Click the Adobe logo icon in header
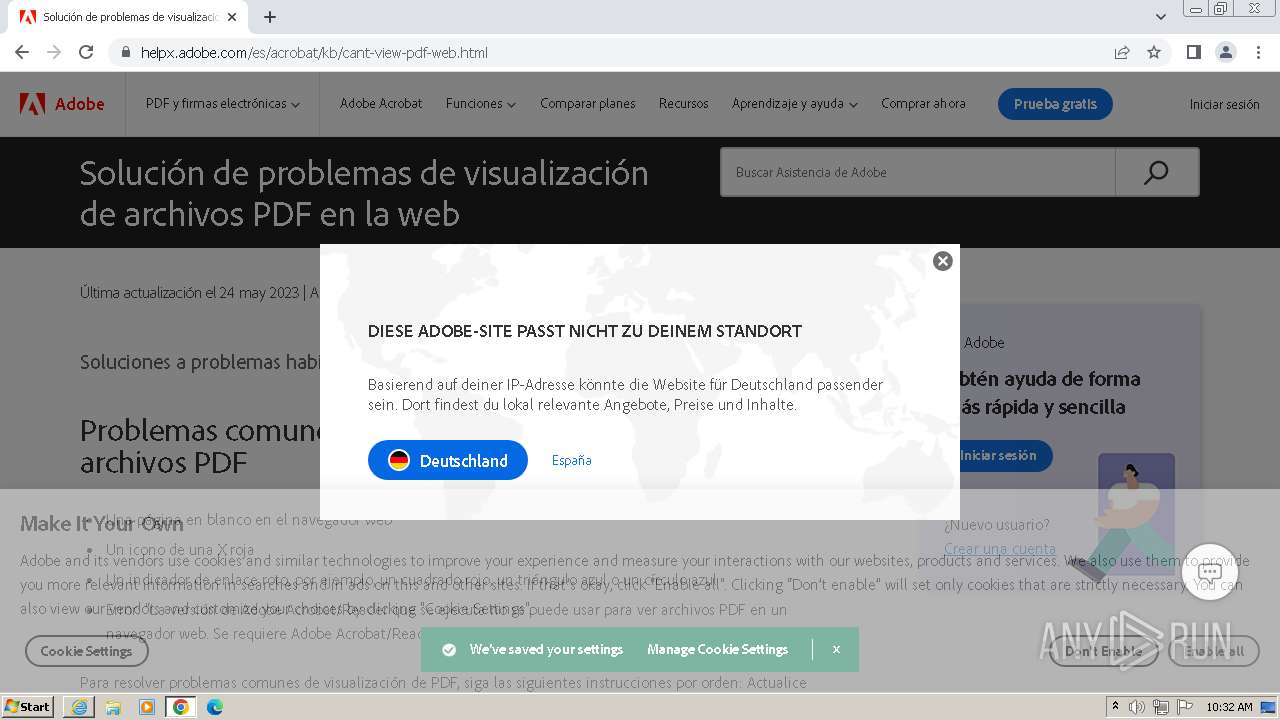The height and width of the screenshot is (720, 1280). 32,104
